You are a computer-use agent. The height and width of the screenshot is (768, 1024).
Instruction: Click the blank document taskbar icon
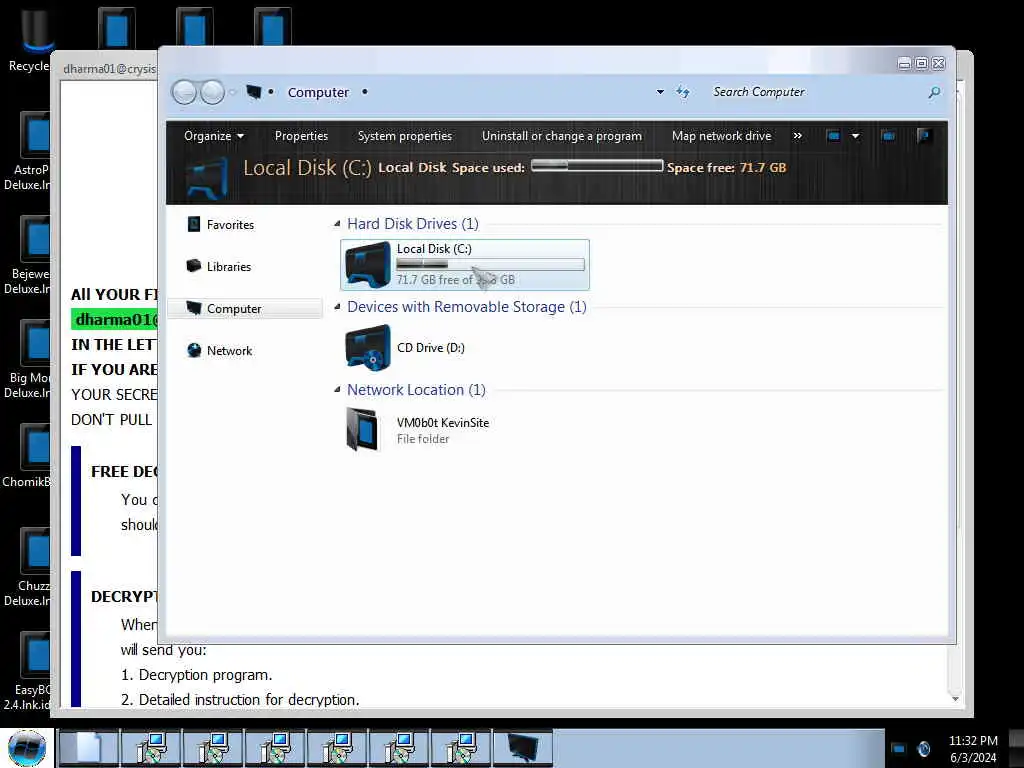pos(89,748)
